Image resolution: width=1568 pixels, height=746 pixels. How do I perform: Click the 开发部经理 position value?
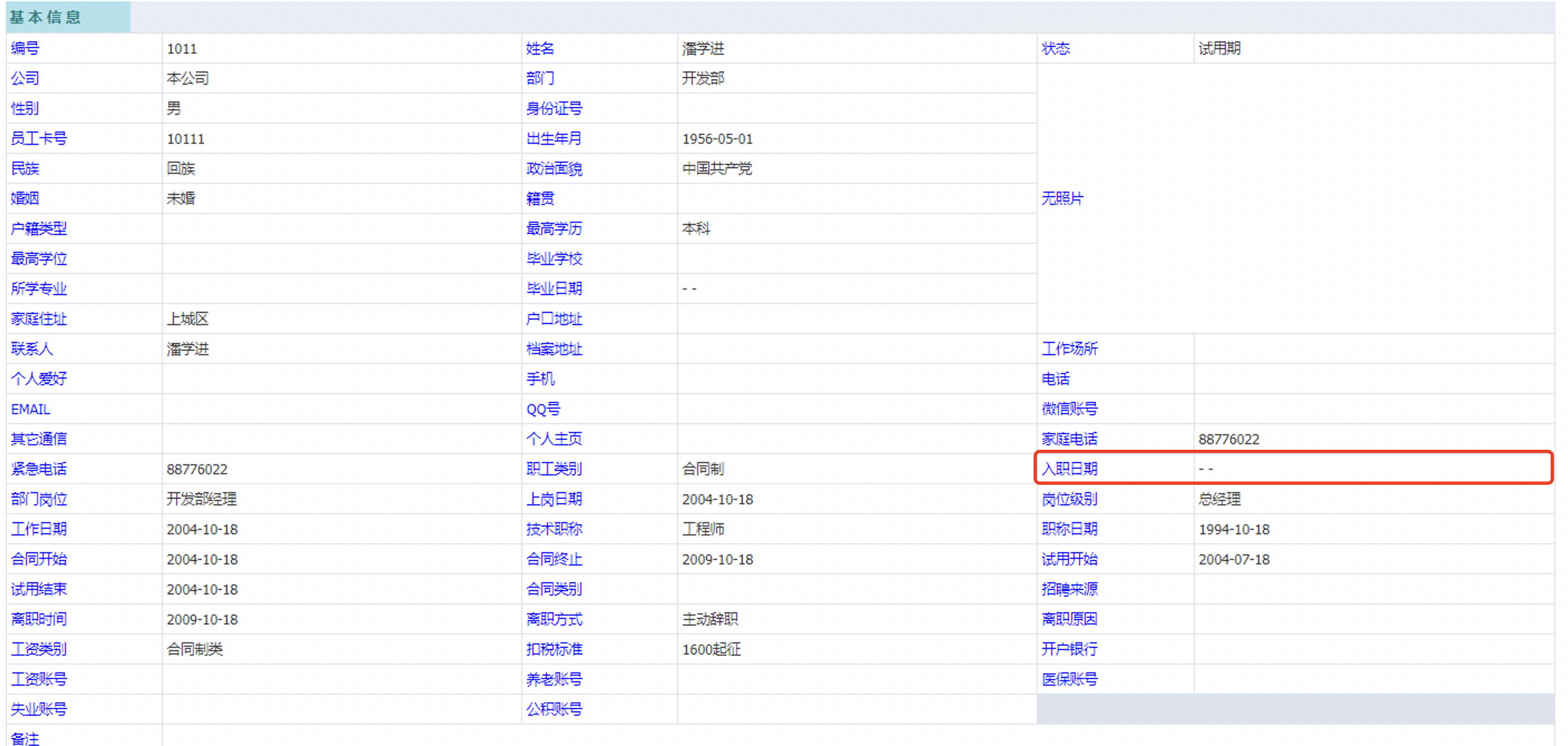[201, 499]
